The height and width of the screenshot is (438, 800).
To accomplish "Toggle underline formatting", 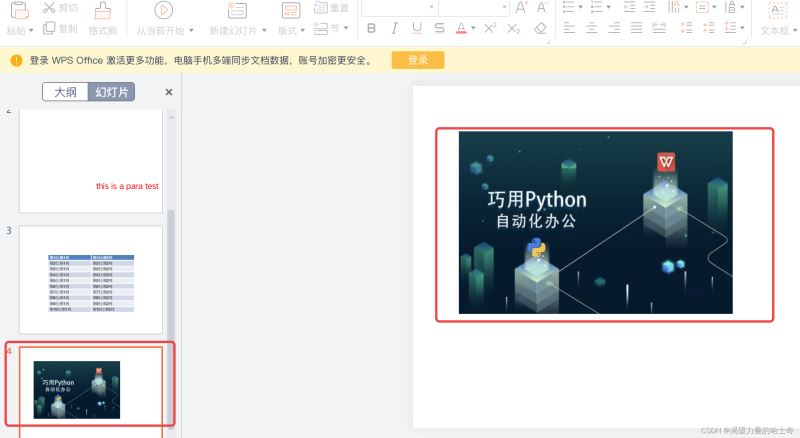I will 417,29.
